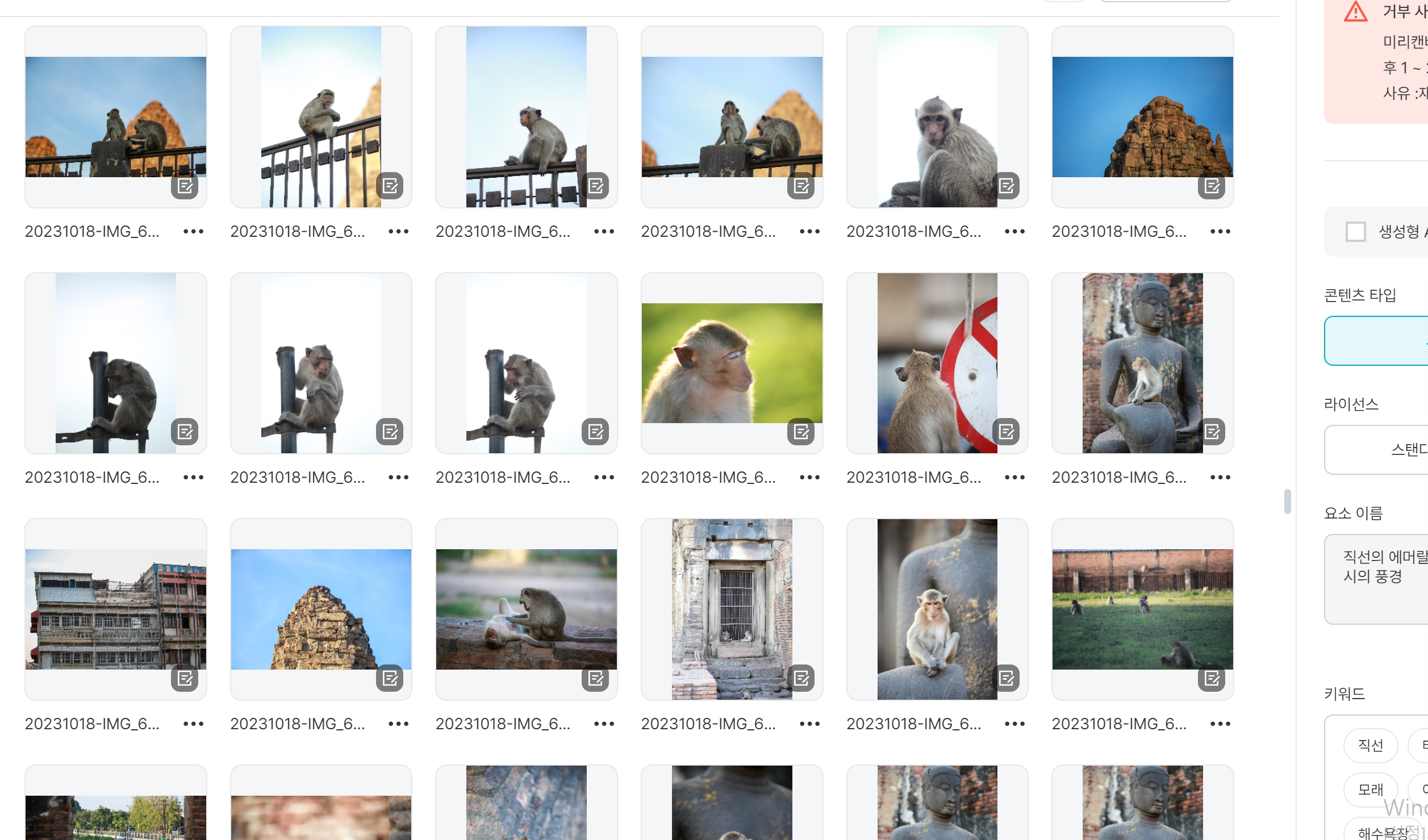Viewport: 1428px width, 840px height.
Task: Expand three-dot menu under monkey before statue torso
Action: (1015, 724)
